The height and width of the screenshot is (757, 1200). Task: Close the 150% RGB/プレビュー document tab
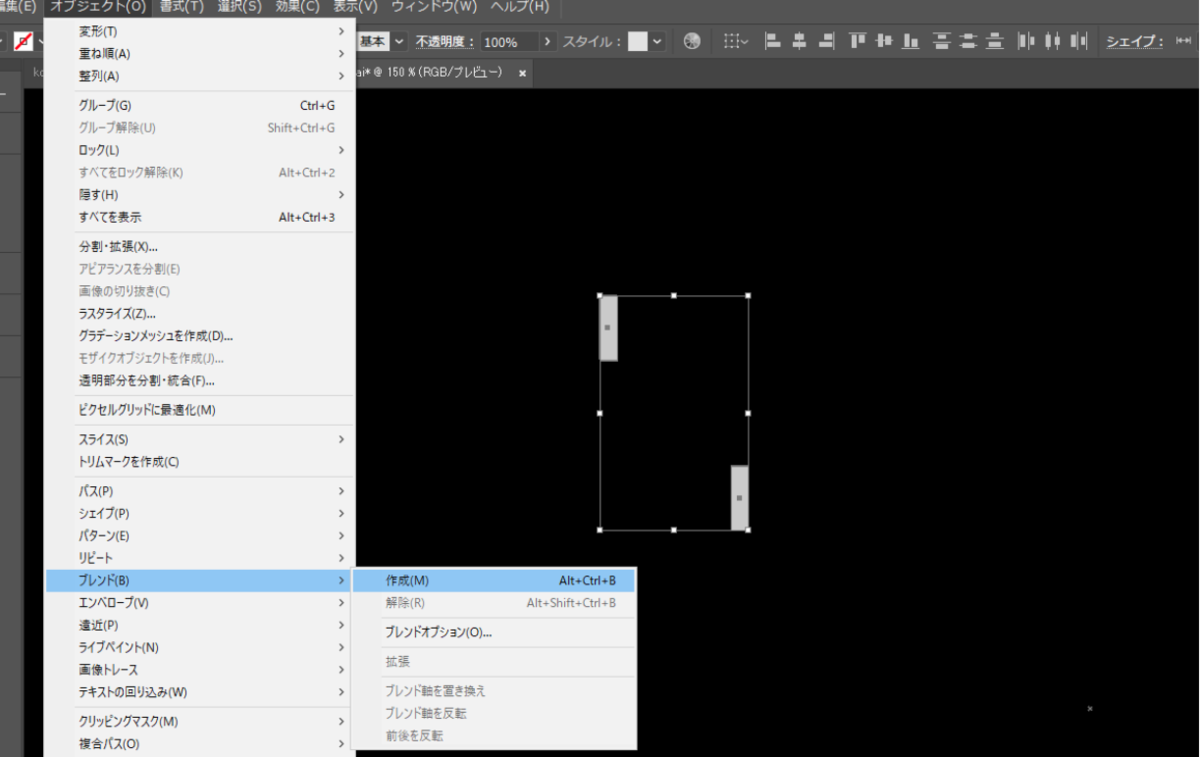click(x=522, y=73)
